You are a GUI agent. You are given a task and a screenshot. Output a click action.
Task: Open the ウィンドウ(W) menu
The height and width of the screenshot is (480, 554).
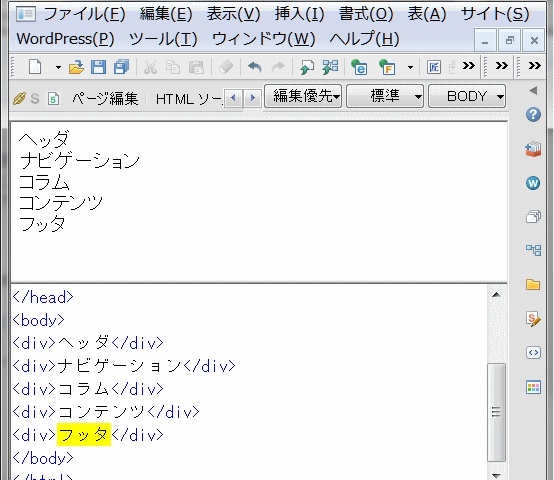264,39
